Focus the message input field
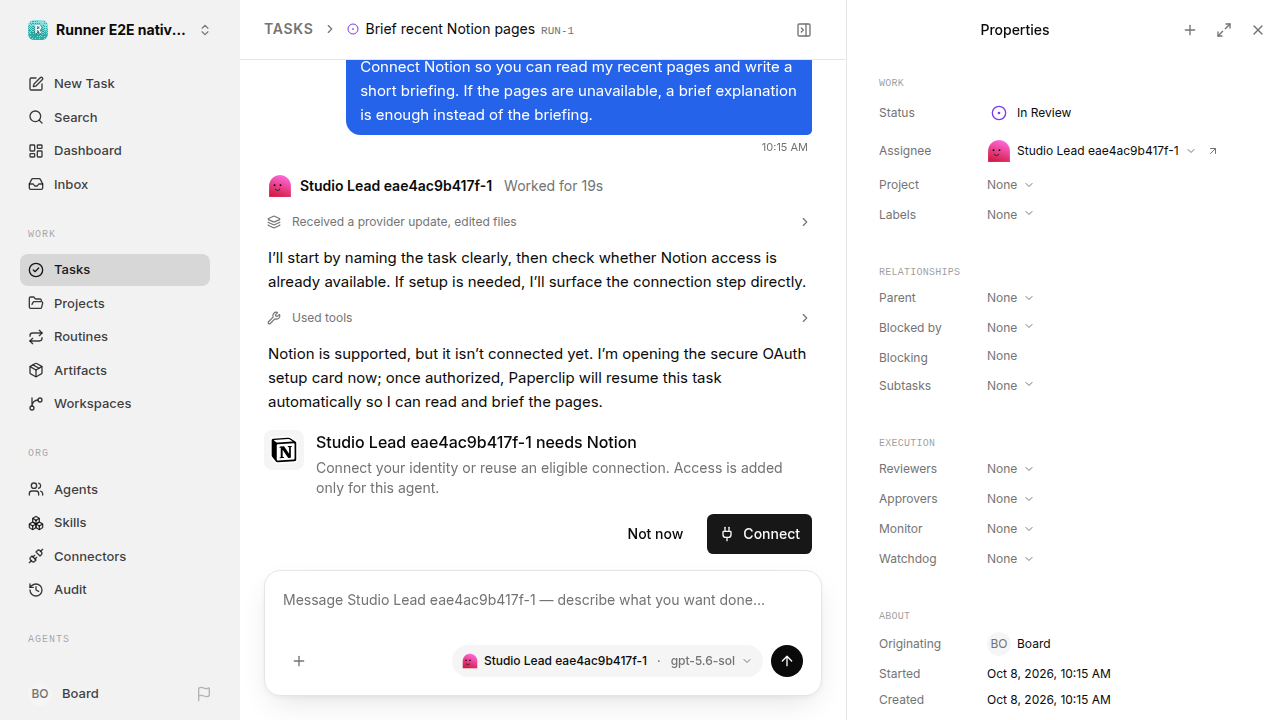The height and width of the screenshot is (720, 1280). 543,600
